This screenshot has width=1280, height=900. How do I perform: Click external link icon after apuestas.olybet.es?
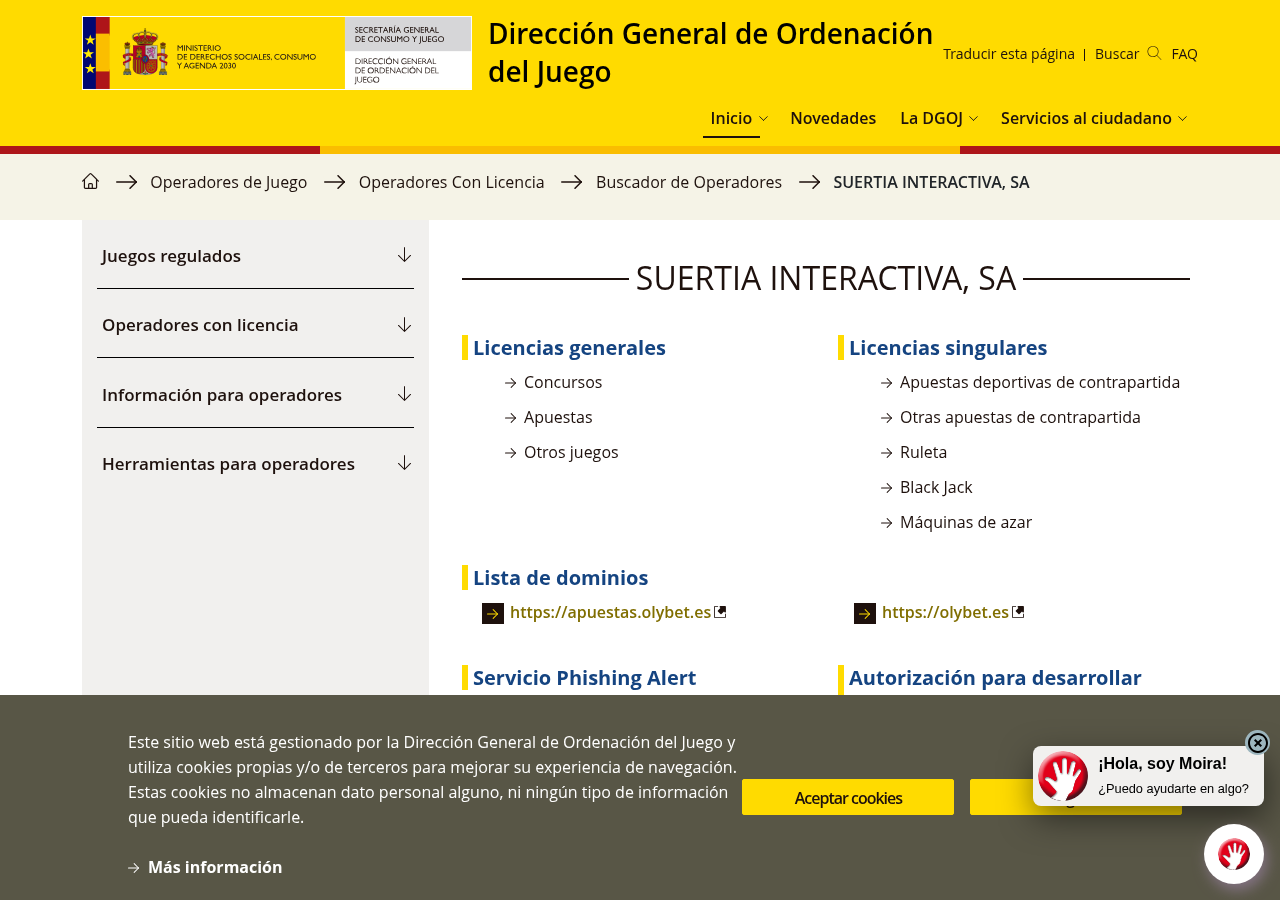[720, 612]
